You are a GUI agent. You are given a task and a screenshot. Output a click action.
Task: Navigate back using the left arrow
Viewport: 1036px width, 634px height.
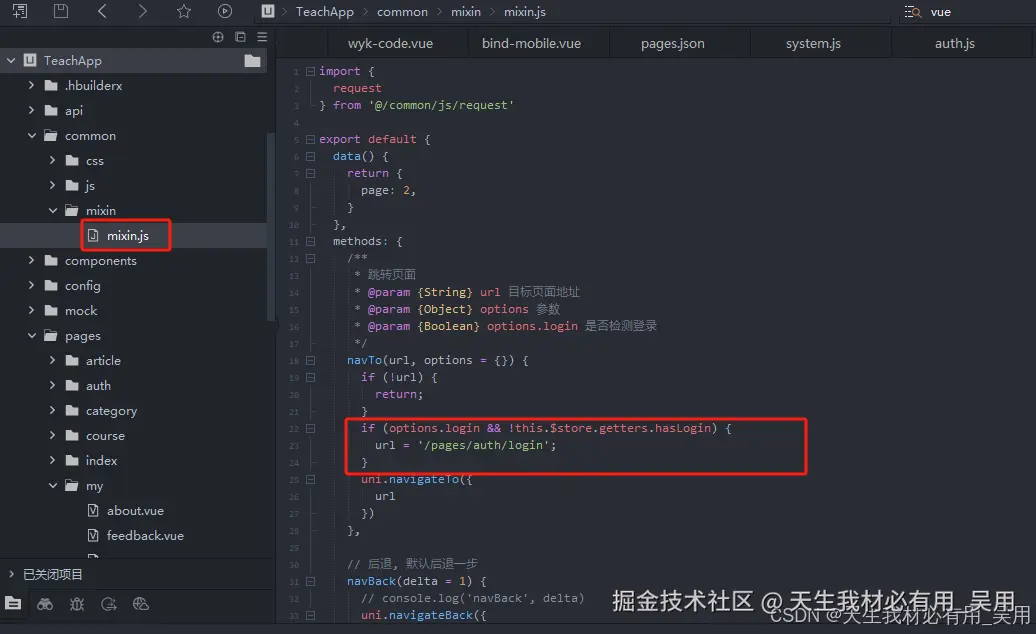101,11
